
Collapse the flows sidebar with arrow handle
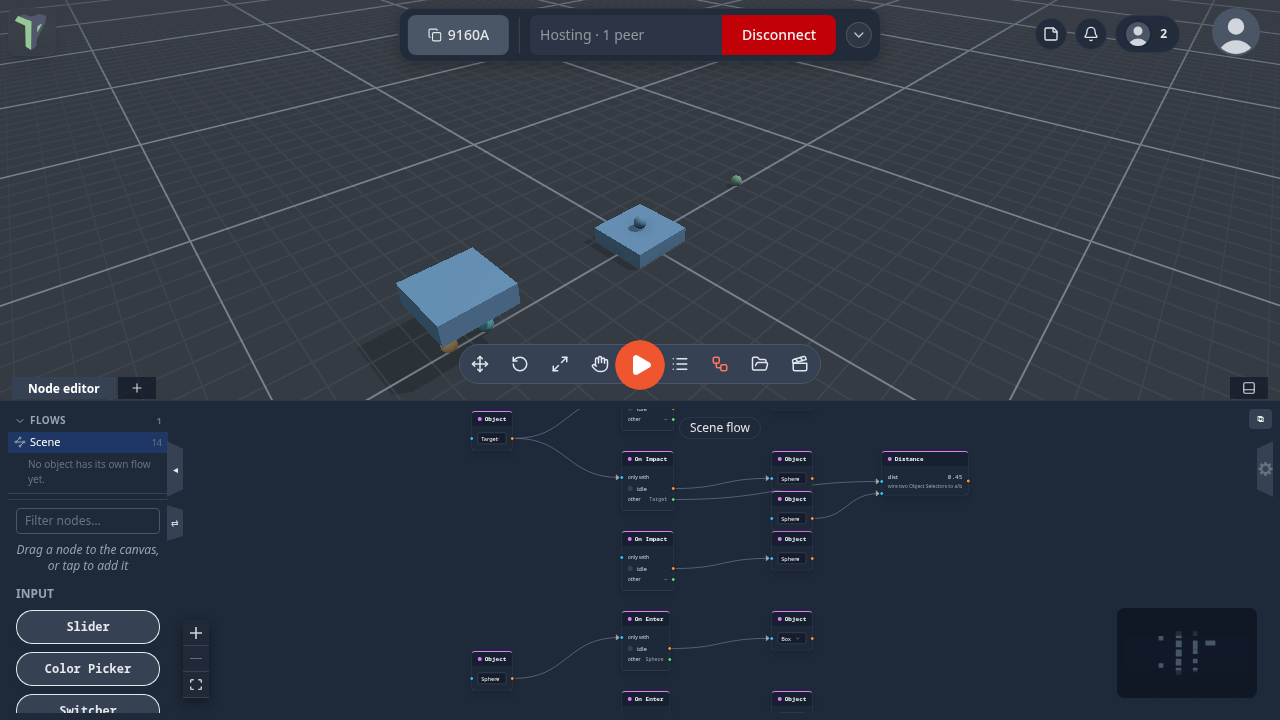pyautogui.click(x=175, y=470)
